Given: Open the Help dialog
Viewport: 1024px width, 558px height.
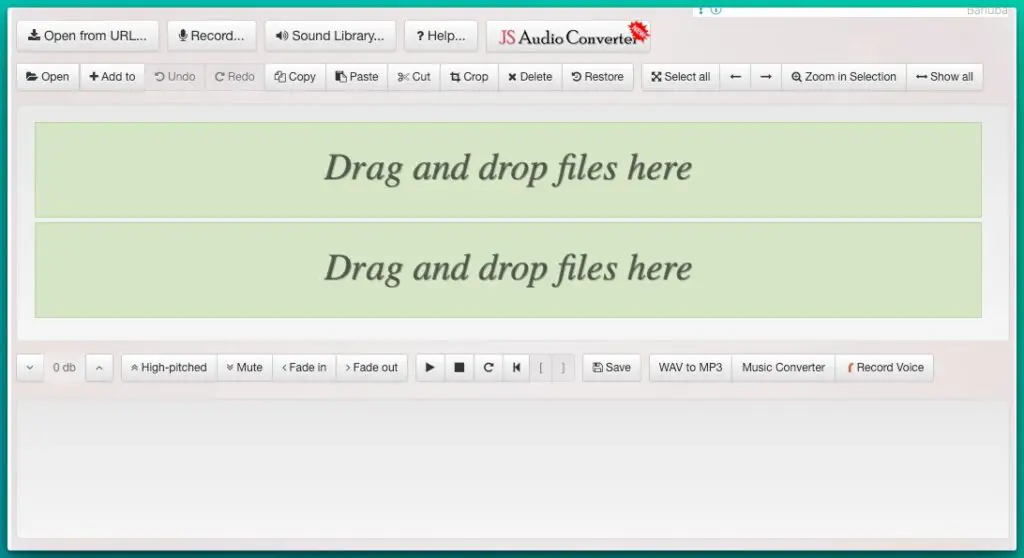Looking at the screenshot, I should tap(441, 36).
